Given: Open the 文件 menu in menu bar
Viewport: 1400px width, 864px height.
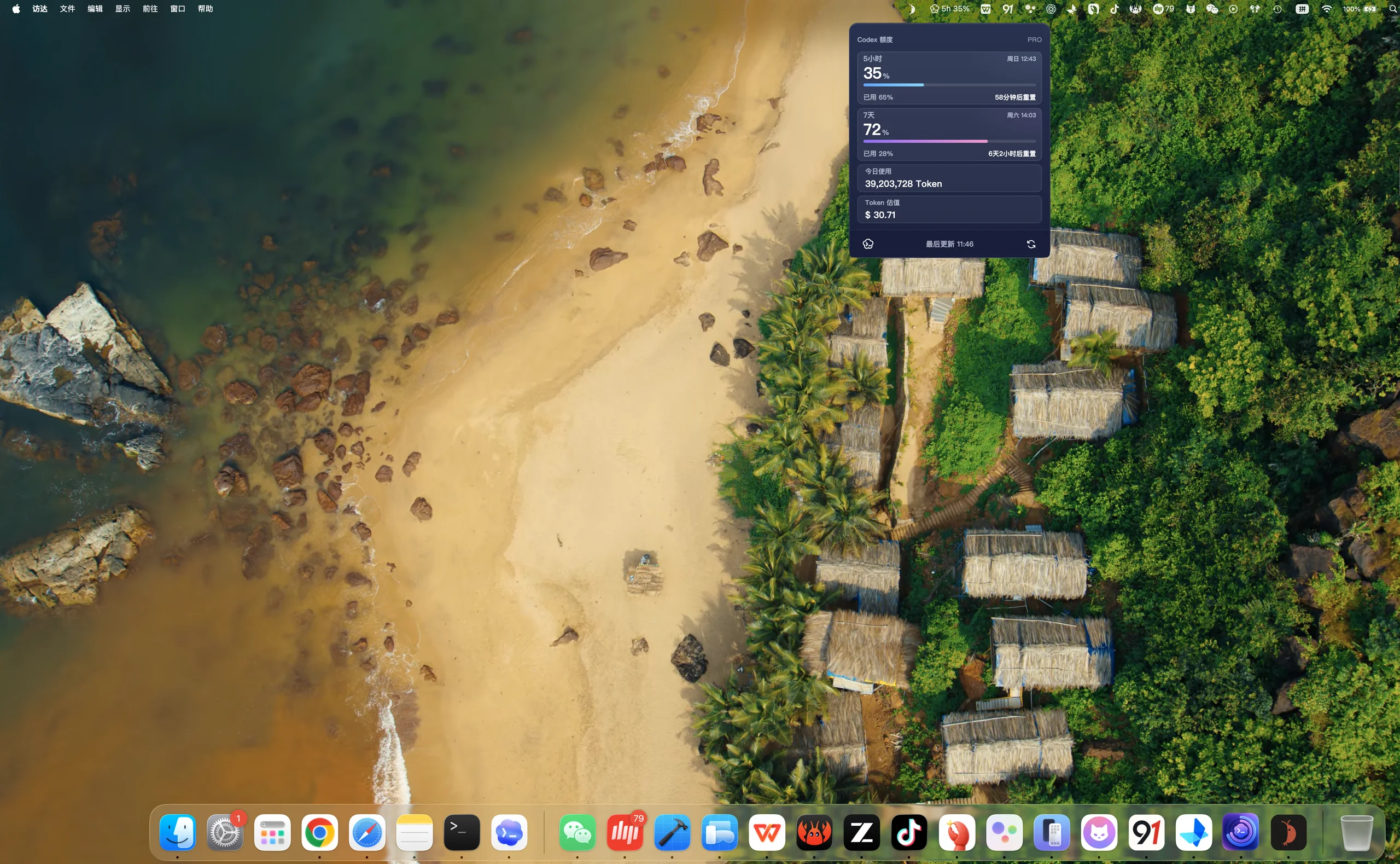Looking at the screenshot, I should click(x=67, y=9).
